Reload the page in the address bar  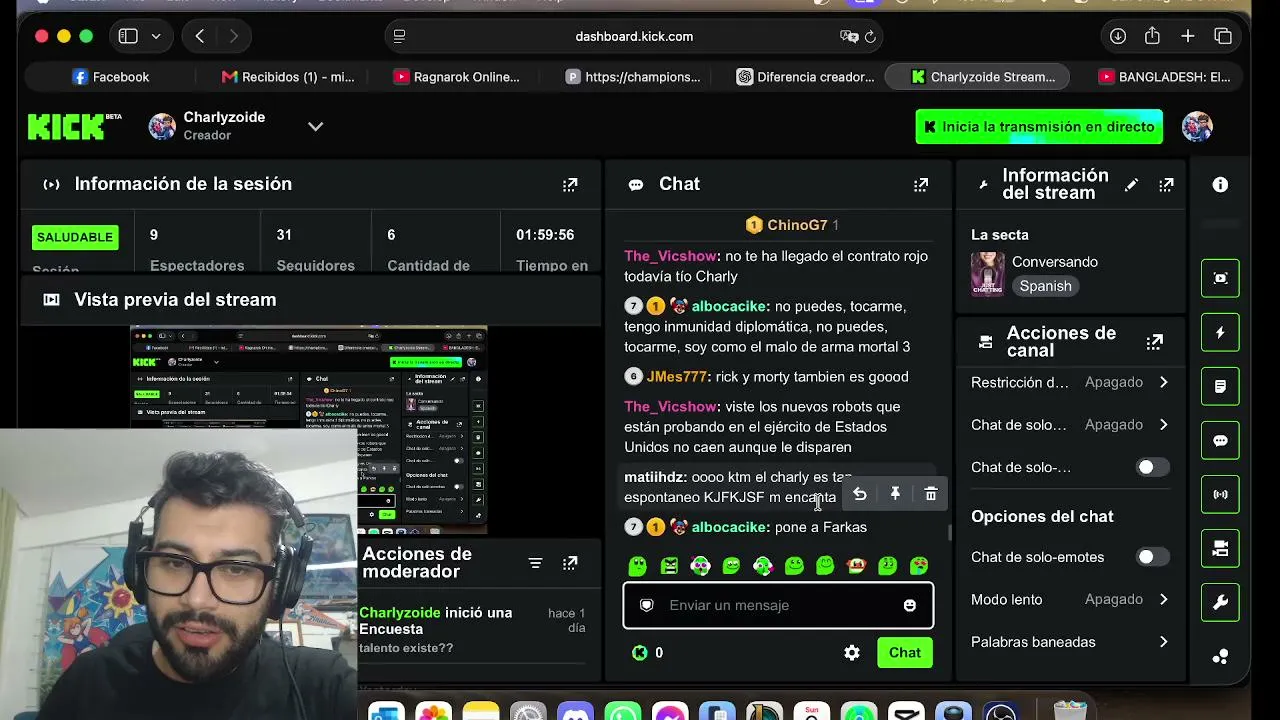870,36
